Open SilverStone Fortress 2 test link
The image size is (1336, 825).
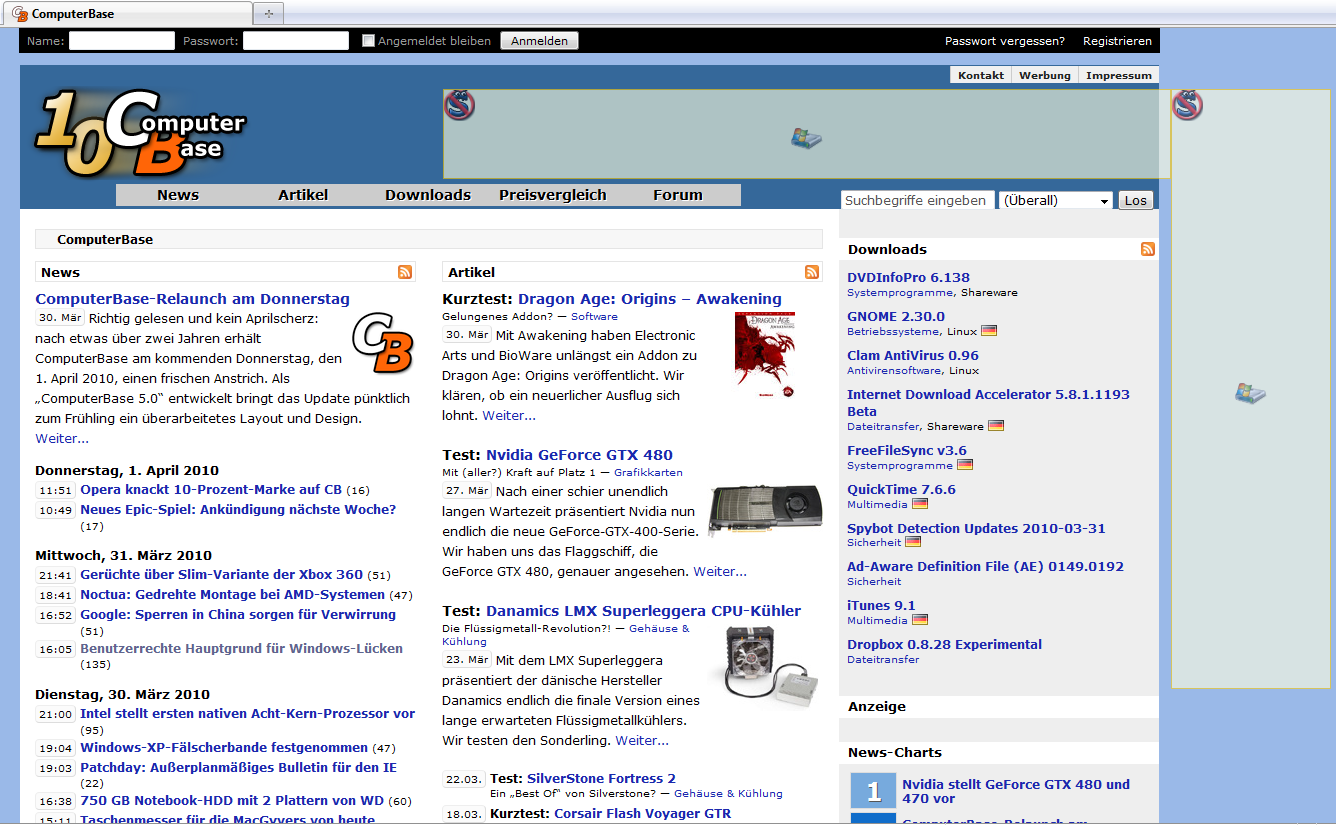coord(601,778)
